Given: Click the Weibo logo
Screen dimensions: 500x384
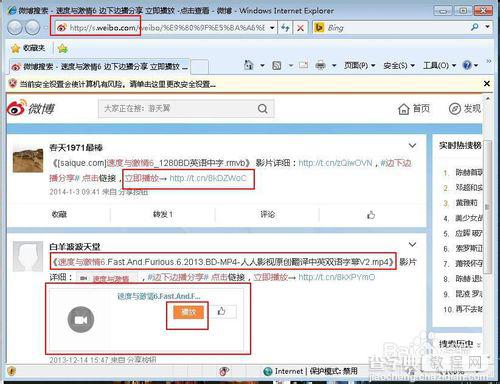Looking at the screenshot, I should click(30, 108).
